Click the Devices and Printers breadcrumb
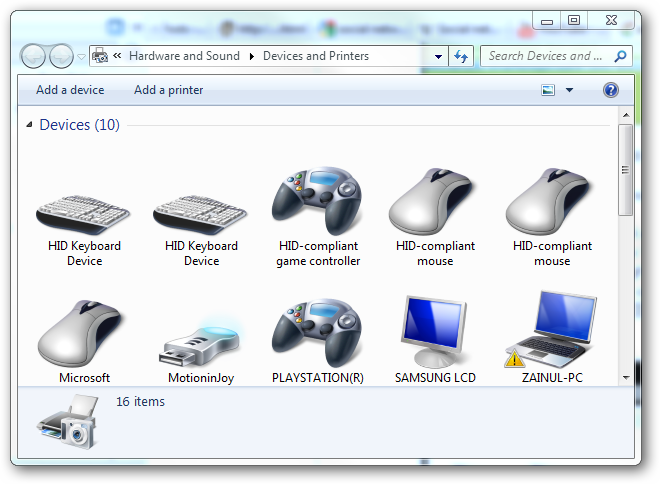The image size is (660, 484). 316,56
